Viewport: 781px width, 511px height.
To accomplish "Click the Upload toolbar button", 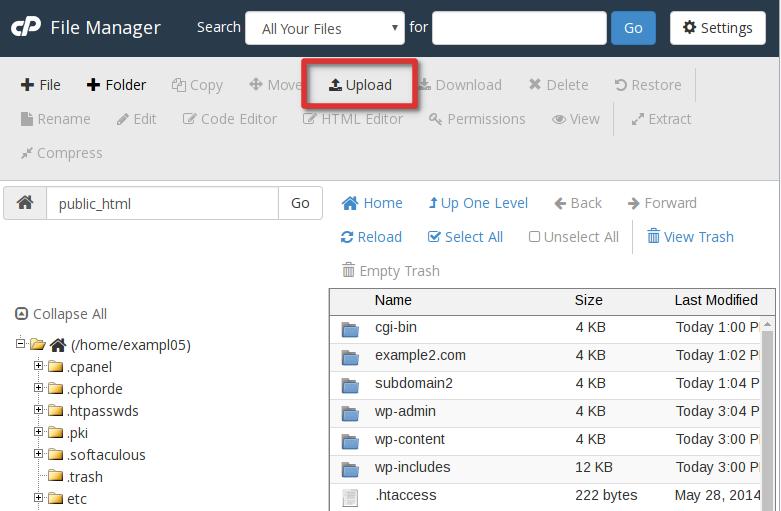I will 360,85.
